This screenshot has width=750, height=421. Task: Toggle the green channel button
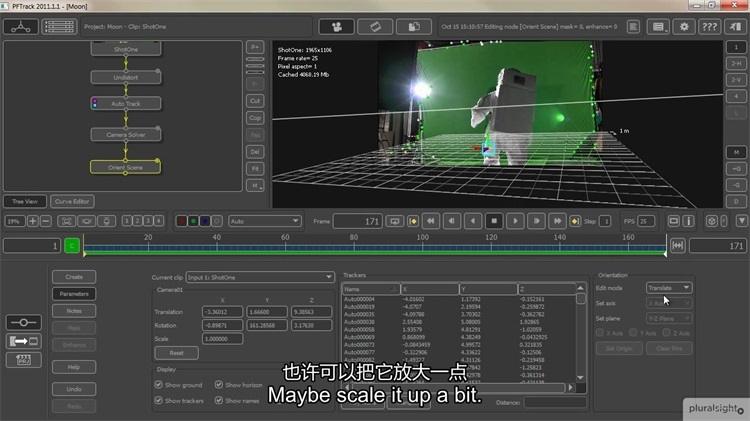pos(193,221)
